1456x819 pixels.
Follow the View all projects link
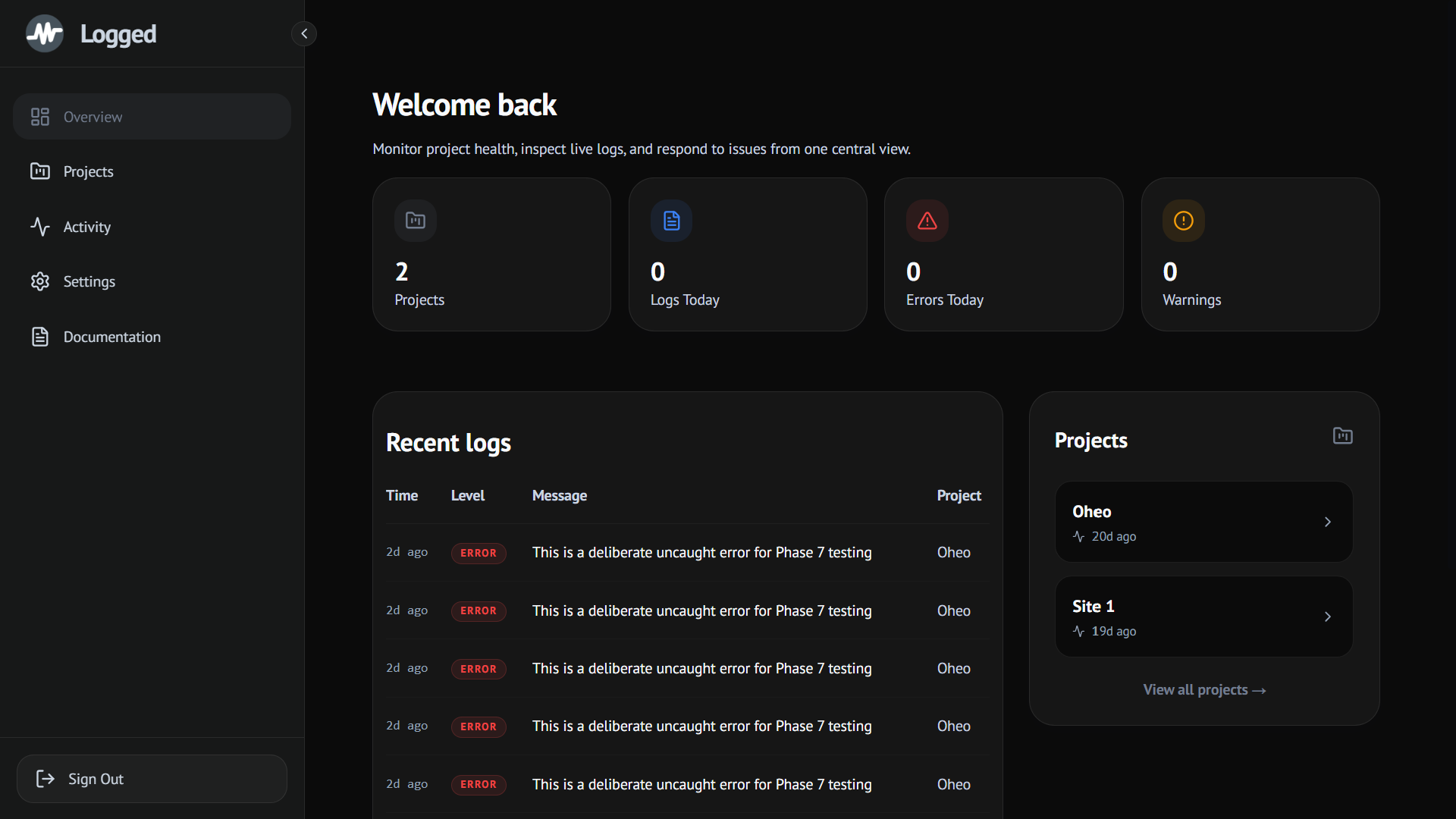coord(1204,690)
